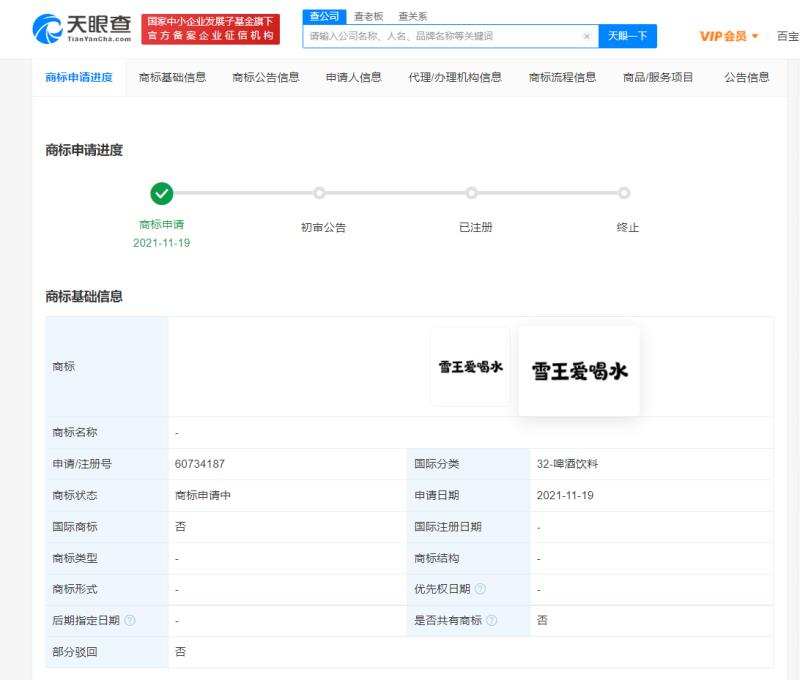800x680 pixels.
Task: Click the help icon beside 优先权日期
Action: point(479,589)
